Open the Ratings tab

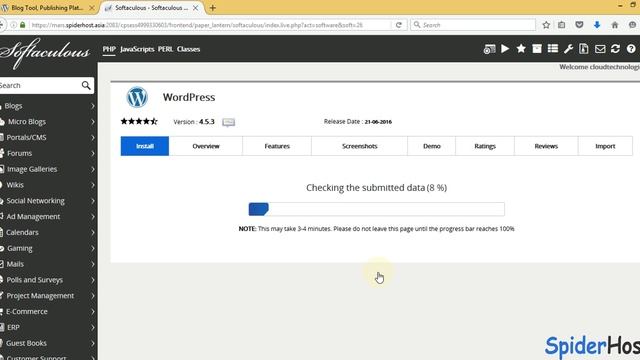pyautogui.click(x=485, y=146)
